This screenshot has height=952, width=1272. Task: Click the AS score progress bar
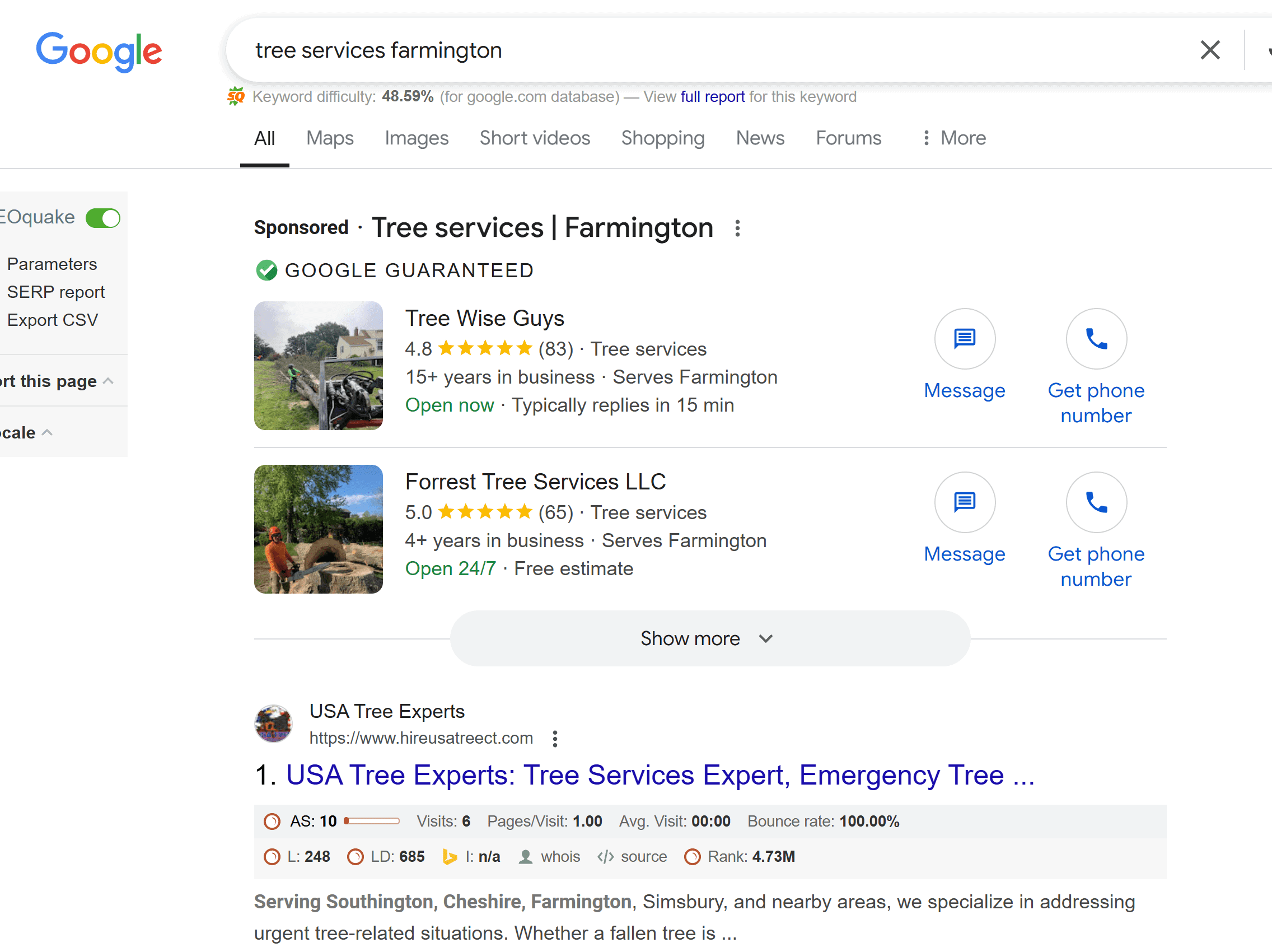(x=371, y=822)
